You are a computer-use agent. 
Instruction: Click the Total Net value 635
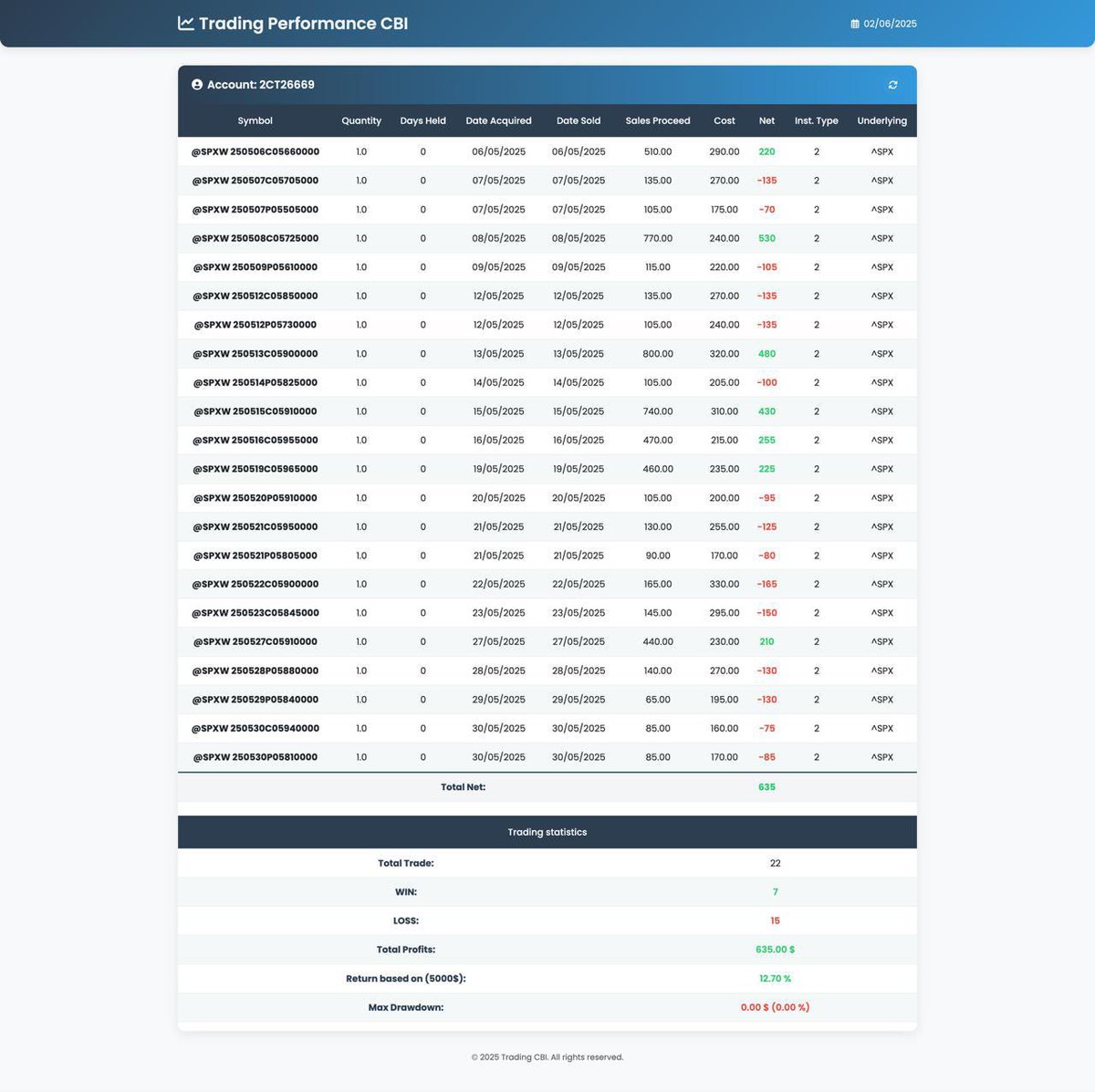coord(766,786)
